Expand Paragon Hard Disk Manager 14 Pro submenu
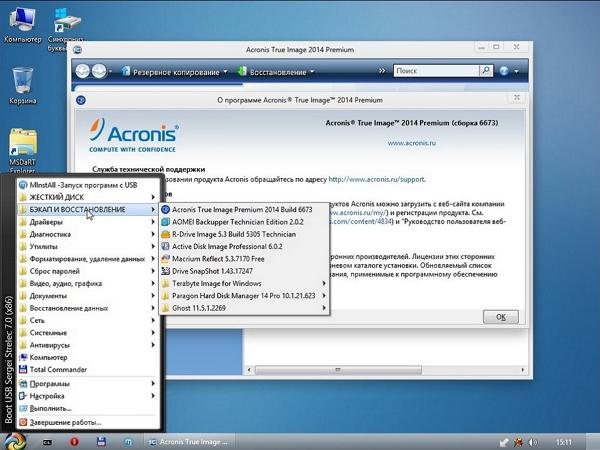 [244, 296]
